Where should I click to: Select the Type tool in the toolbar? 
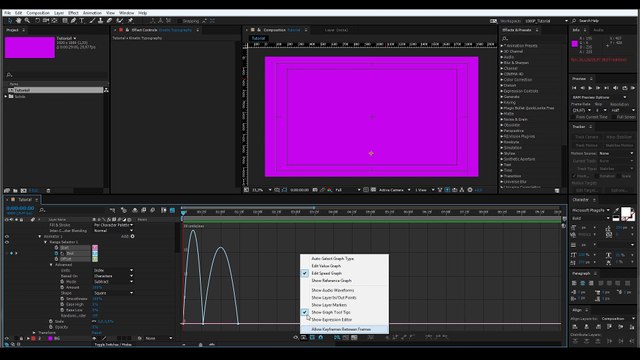tap(82, 21)
